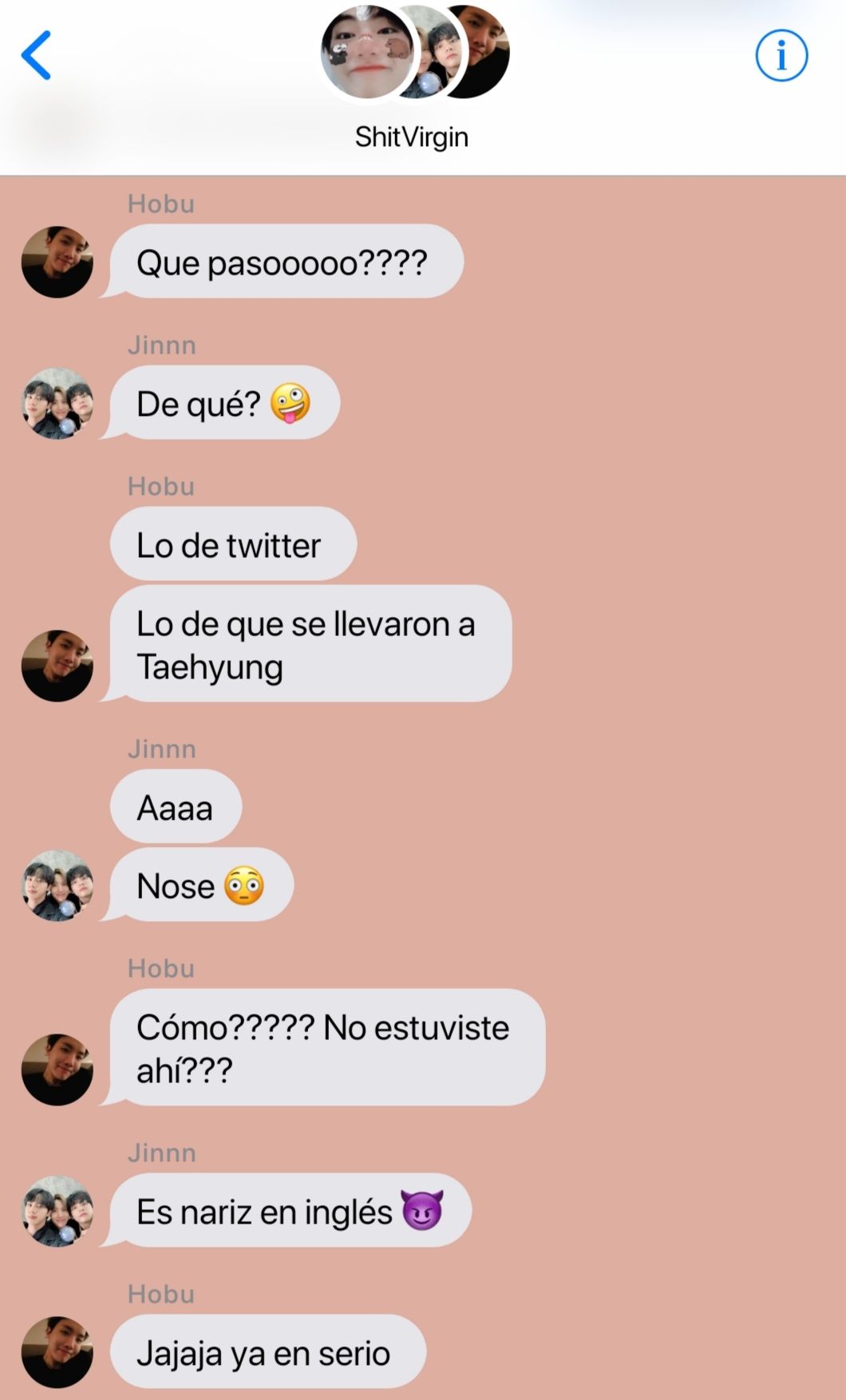The width and height of the screenshot is (846, 1400).
Task: Tap Hobu's avatar beside the Taehyung message
Action: pos(57,666)
